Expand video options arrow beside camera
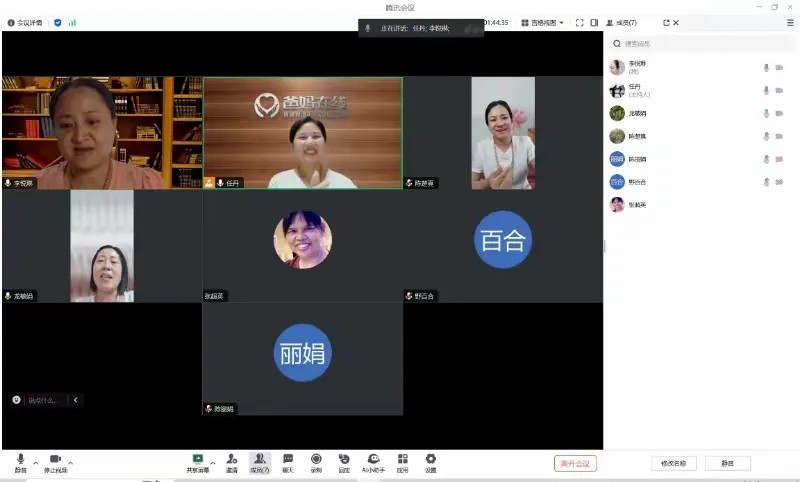The height and width of the screenshot is (482, 800). click(x=71, y=463)
